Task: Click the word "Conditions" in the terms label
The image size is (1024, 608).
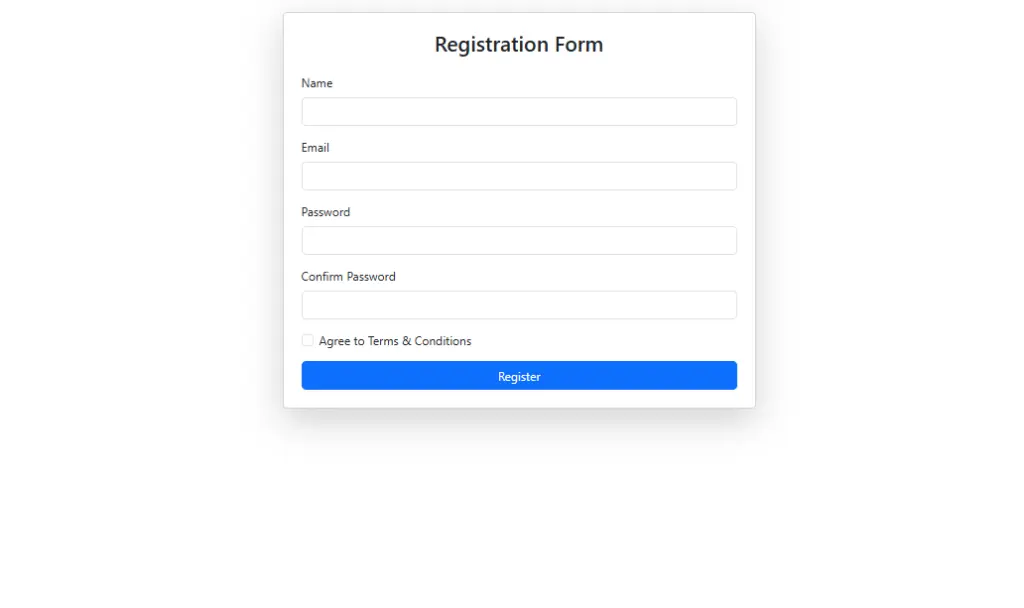Action: 443,341
